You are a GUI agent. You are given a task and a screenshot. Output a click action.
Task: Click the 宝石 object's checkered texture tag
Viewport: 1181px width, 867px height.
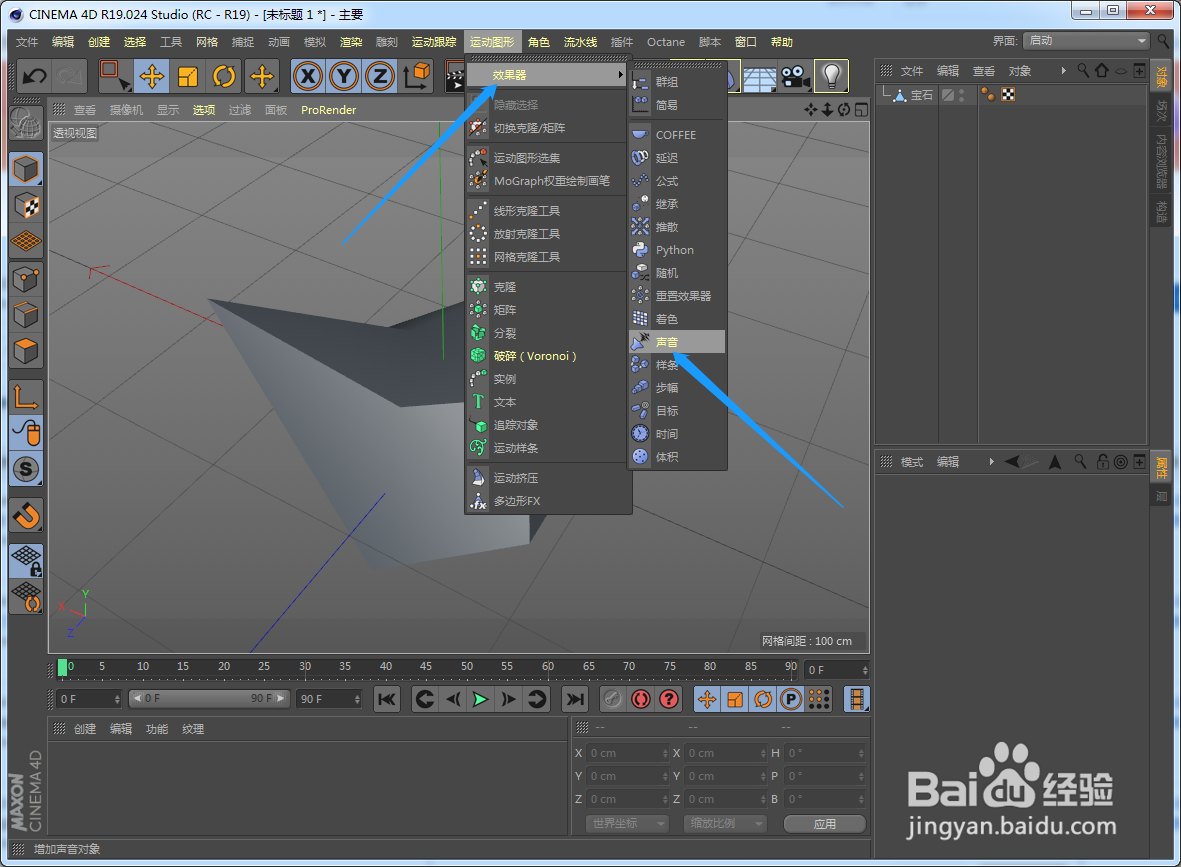click(1008, 94)
